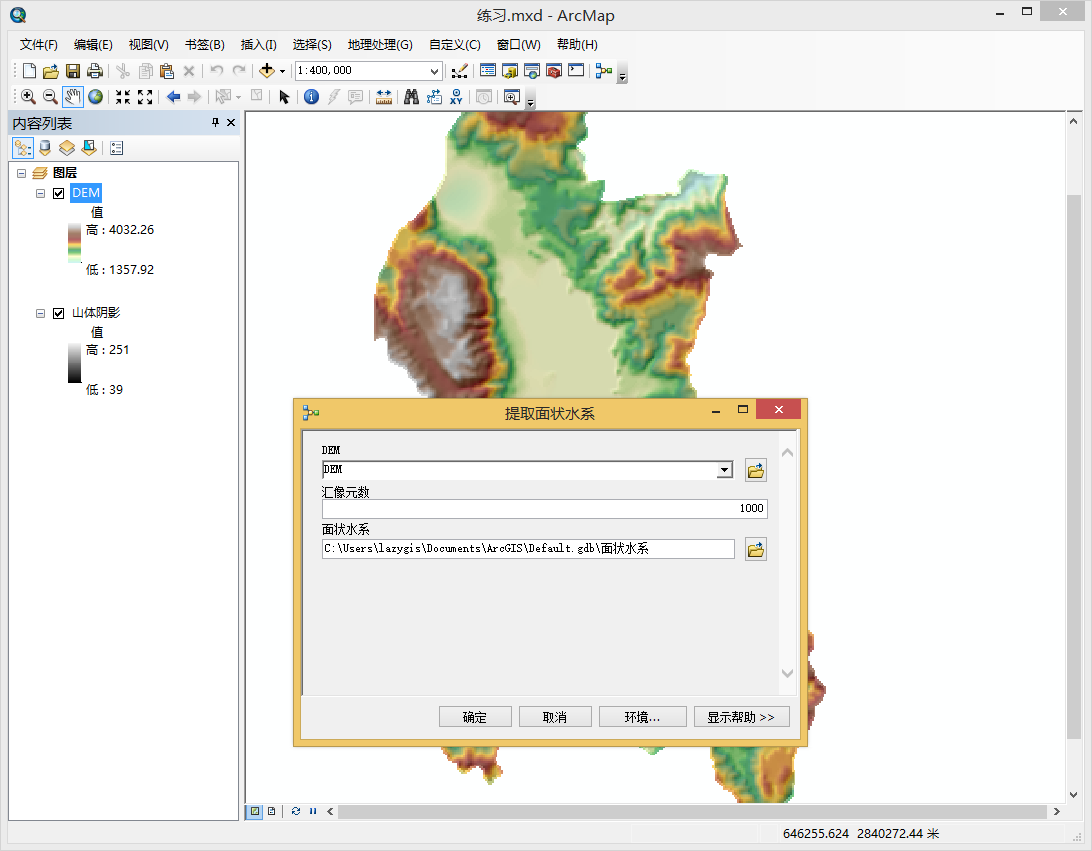Open the 编辑(E) menu
The image size is (1092, 851).
[x=93, y=45]
